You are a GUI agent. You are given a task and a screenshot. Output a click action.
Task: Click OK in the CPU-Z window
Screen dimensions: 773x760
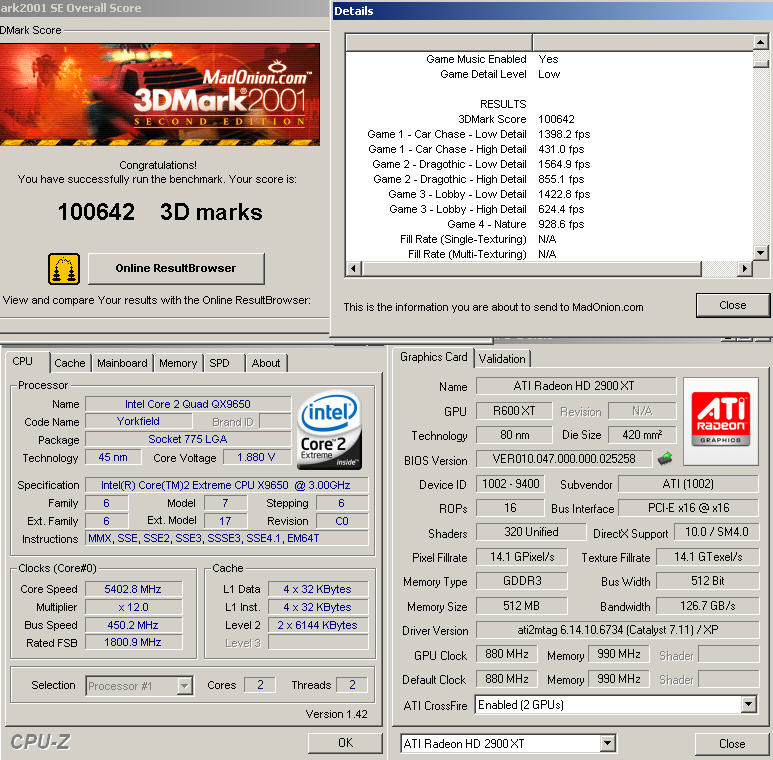345,743
